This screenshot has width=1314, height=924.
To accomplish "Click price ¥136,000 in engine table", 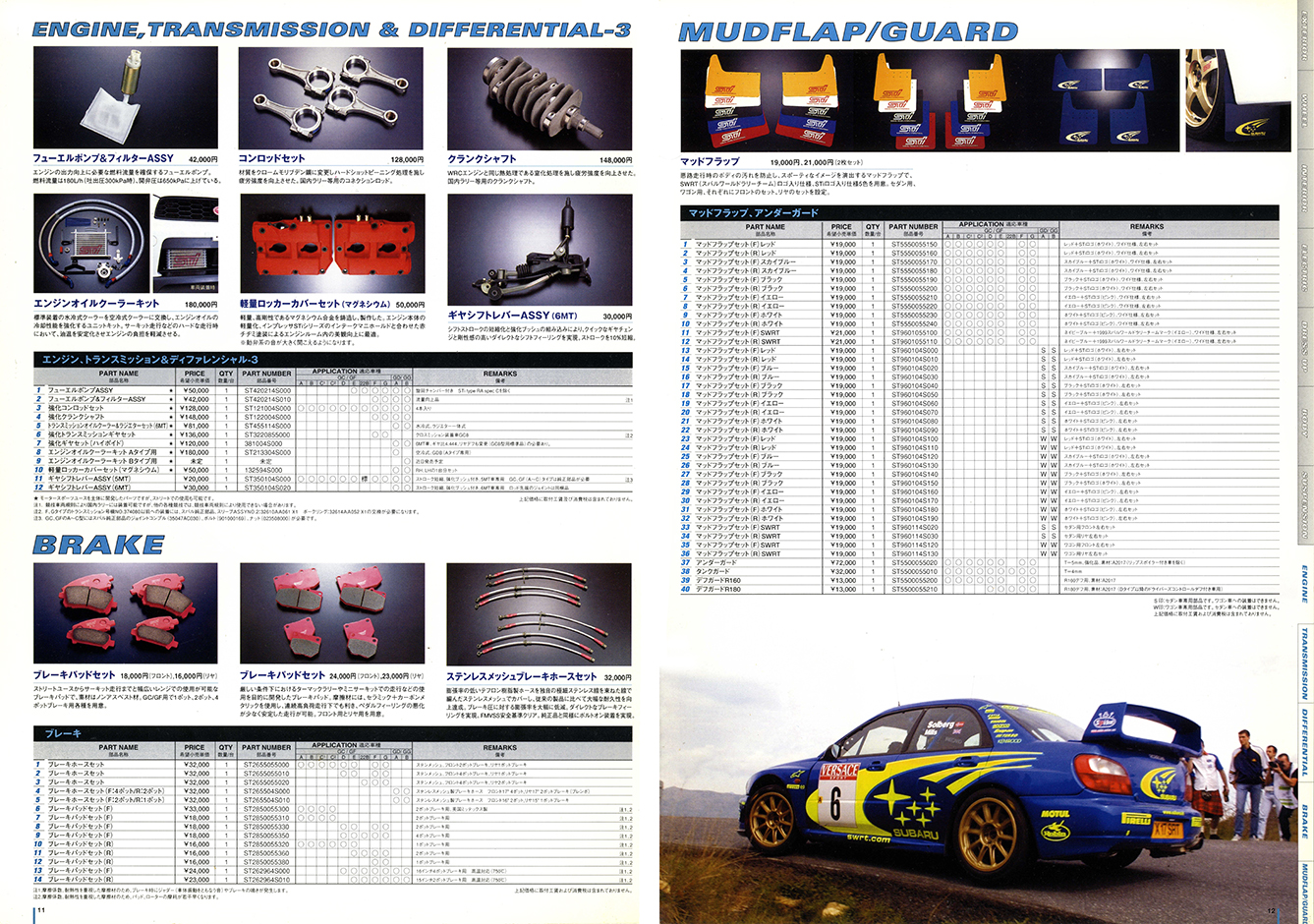I will click(x=196, y=434).
